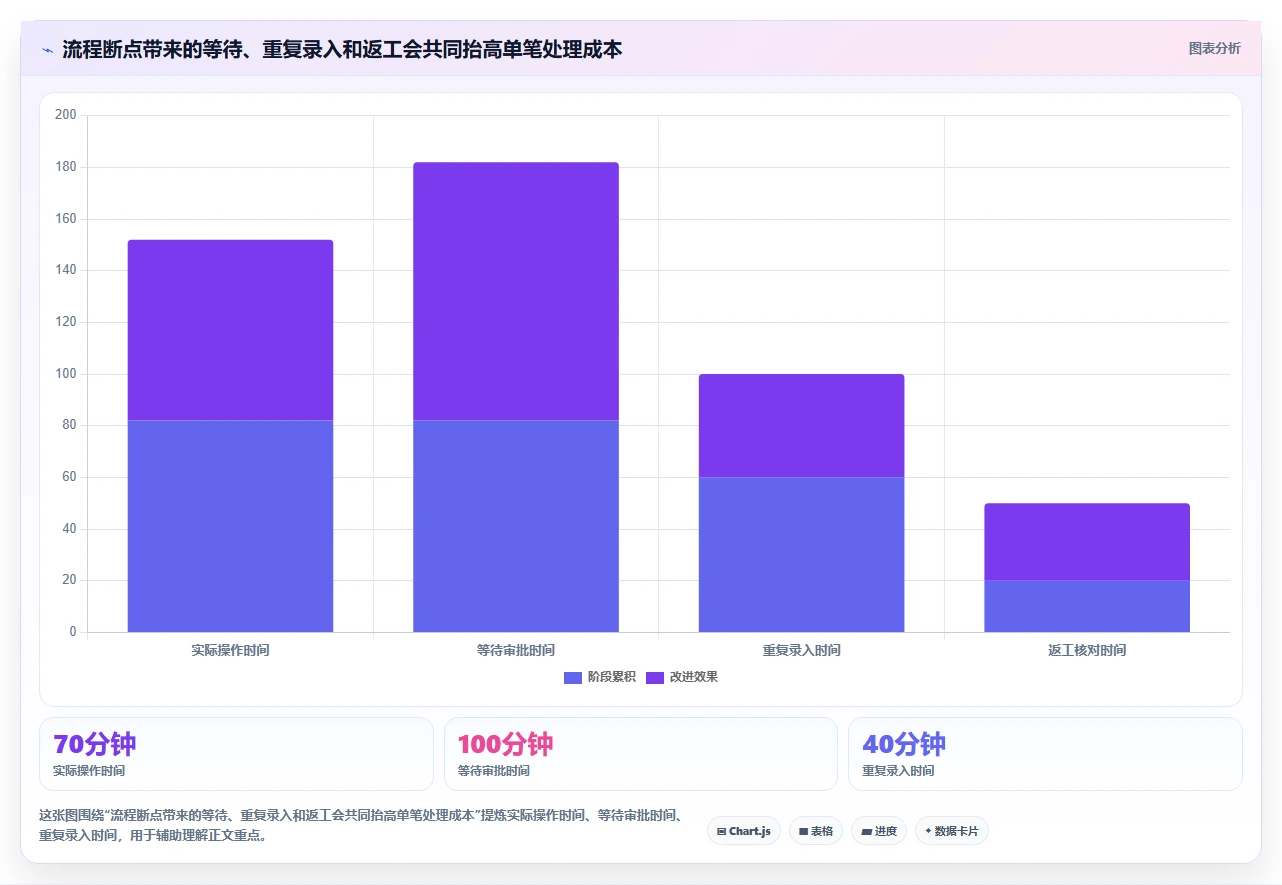Toggle the 阶段累积 legend swatch
The image size is (1282, 885).
[573, 677]
